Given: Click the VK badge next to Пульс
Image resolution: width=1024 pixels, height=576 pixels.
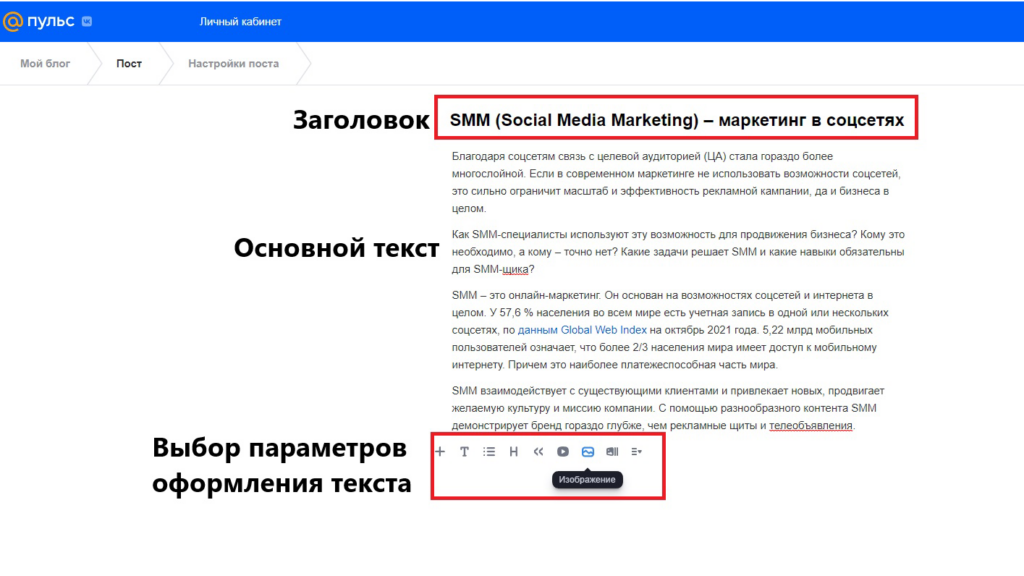Looking at the screenshot, I should pyautogui.click(x=88, y=20).
